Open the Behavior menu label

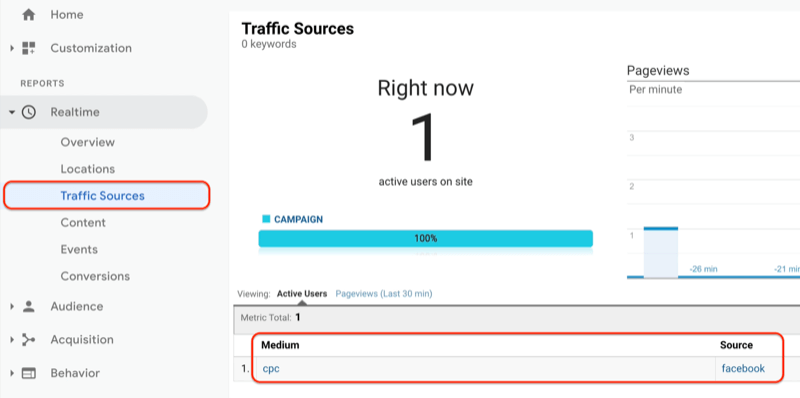(x=75, y=373)
